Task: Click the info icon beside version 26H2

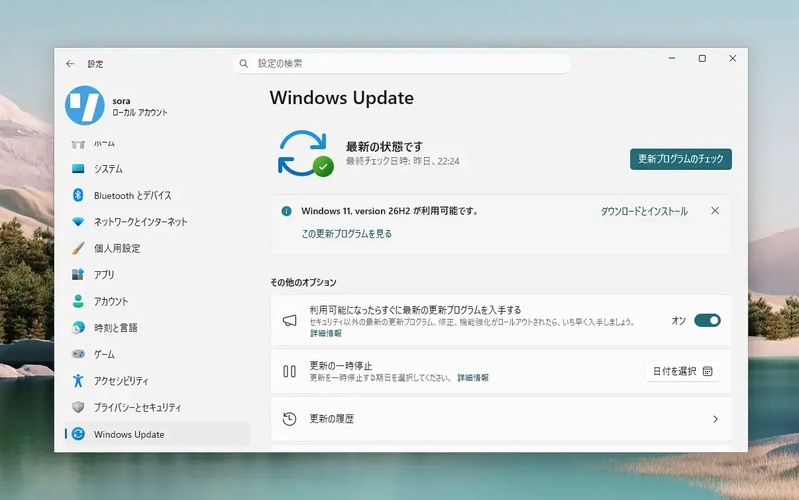Action: coord(286,211)
